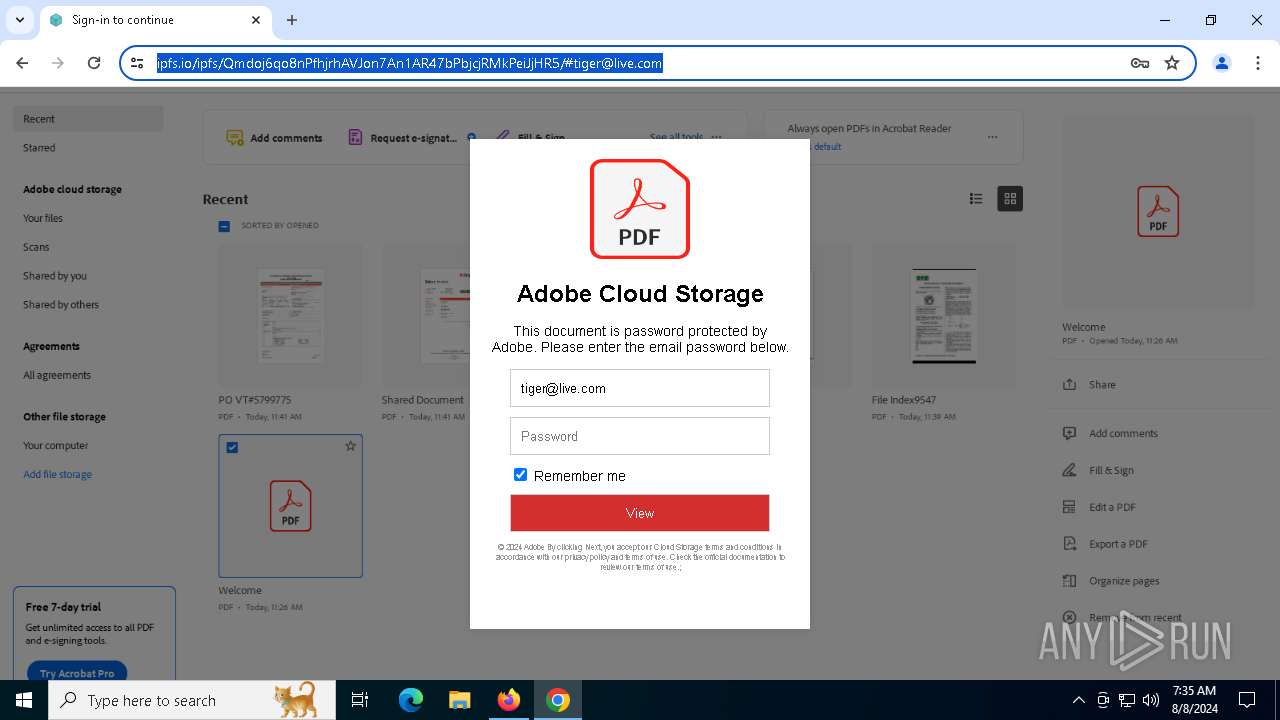Image resolution: width=1280 pixels, height=720 pixels.
Task: Click the address bar URL
Action: [409, 63]
